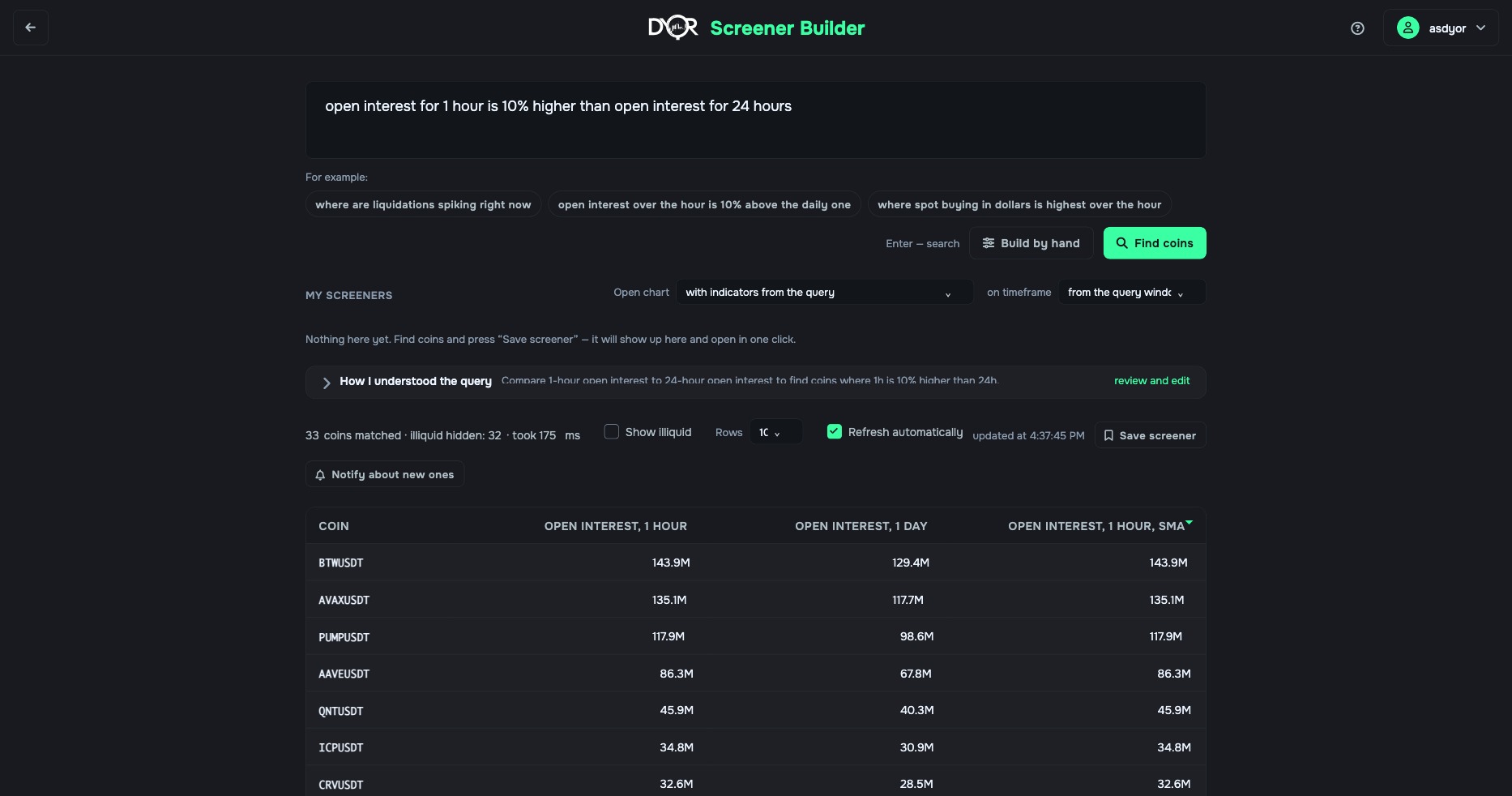Sort by OPEN INTEREST, 1 DAY column
The height and width of the screenshot is (796, 1512).
[x=861, y=527]
